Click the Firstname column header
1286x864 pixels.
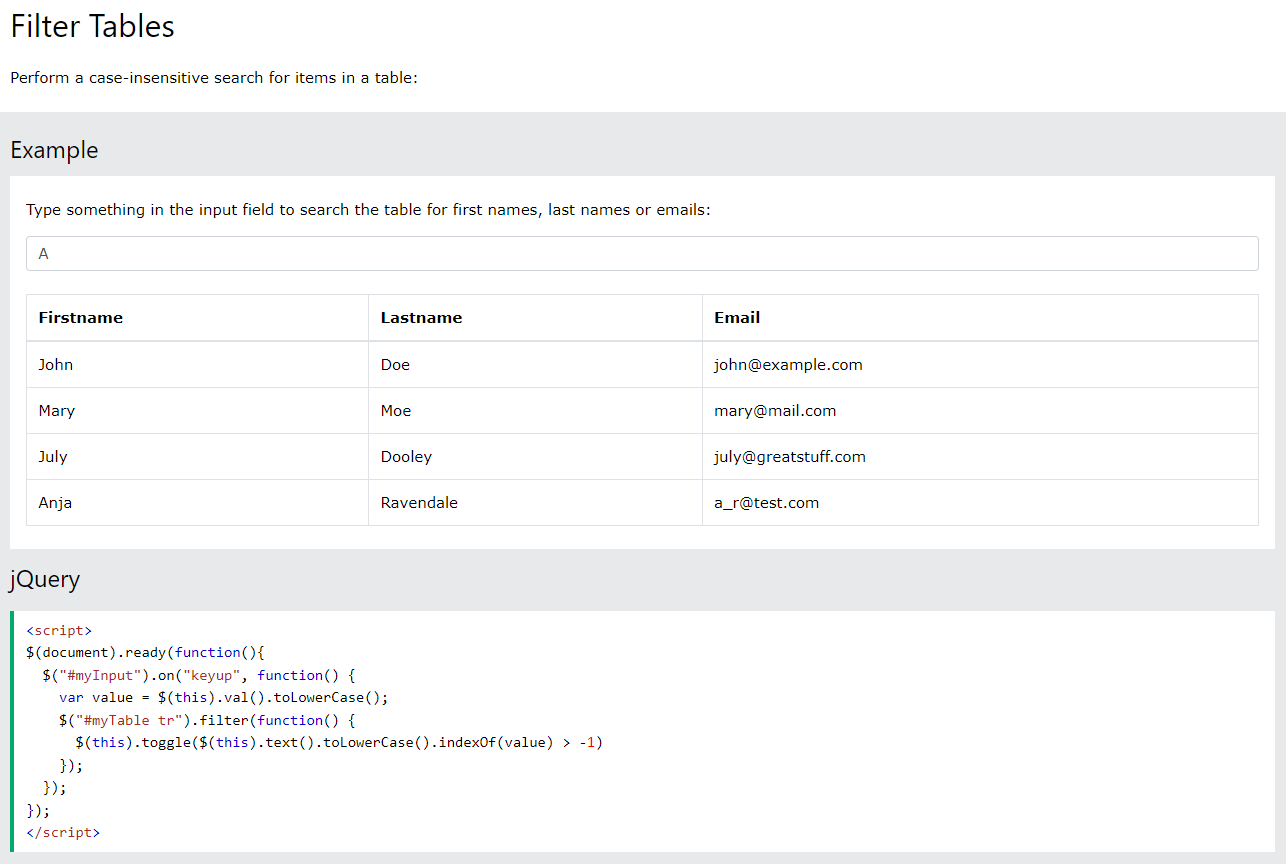coord(197,318)
